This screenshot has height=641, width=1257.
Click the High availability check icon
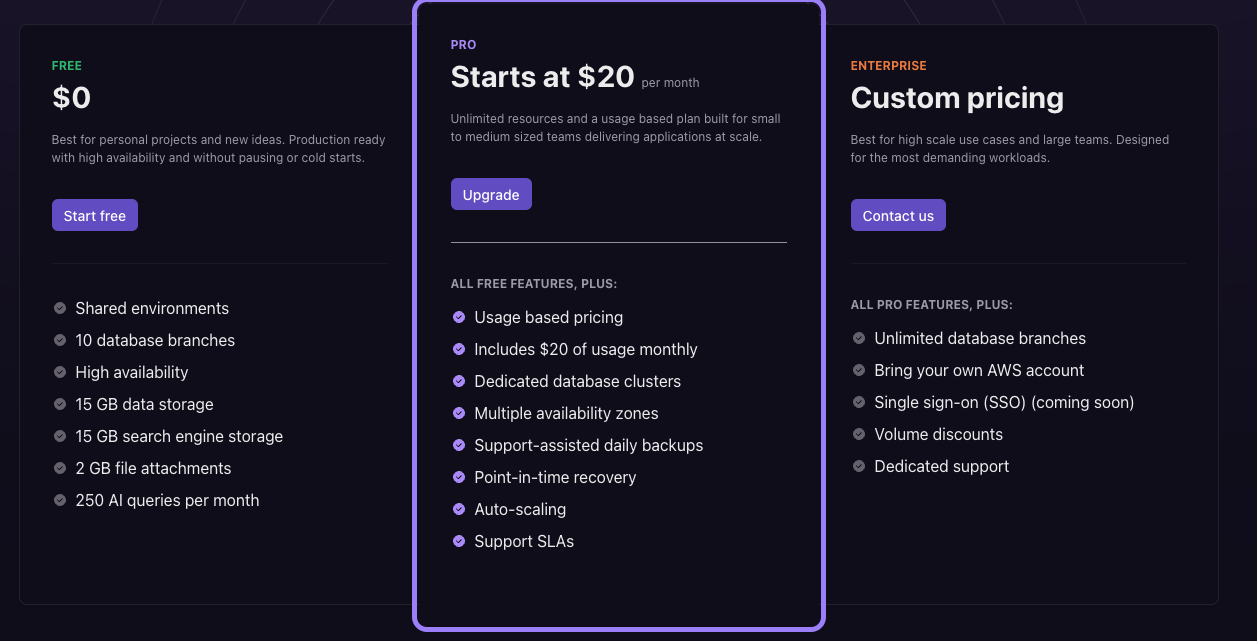[x=60, y=372]
